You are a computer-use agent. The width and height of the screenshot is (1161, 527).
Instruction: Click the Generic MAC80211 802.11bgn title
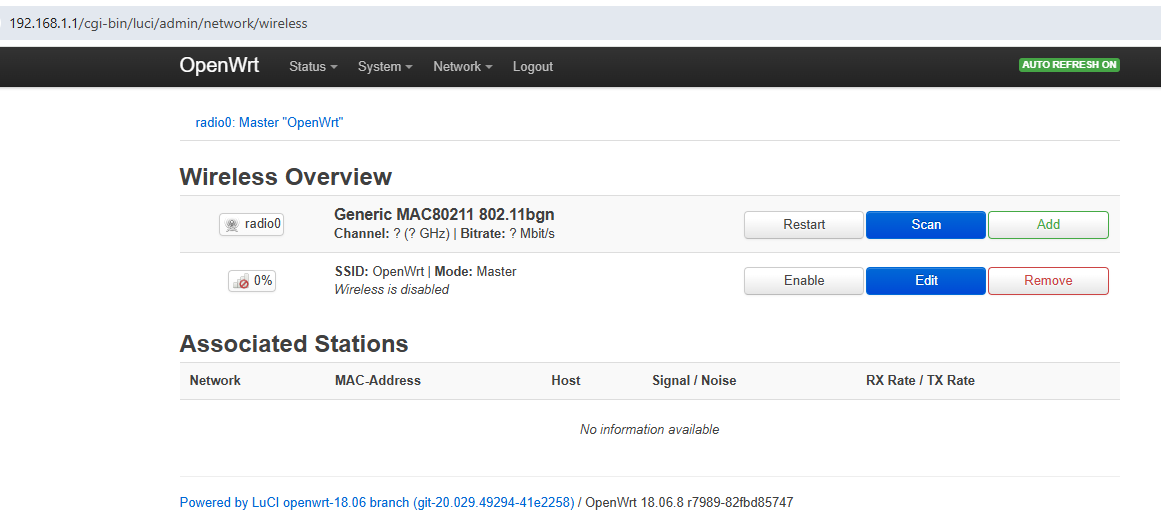[x=444, y=215]
